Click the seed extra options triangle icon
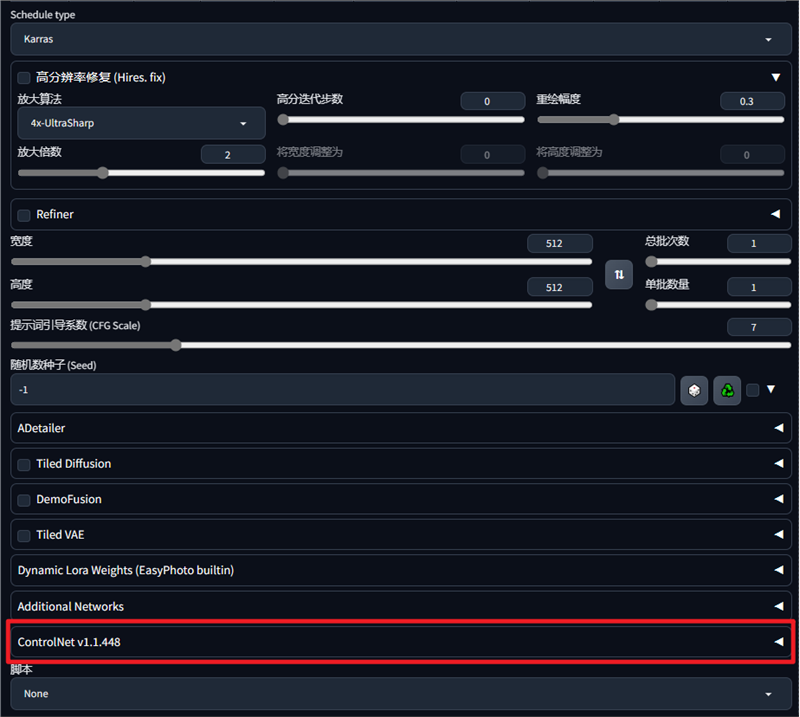Screen dimensions: 800x717 click(771, 390)
